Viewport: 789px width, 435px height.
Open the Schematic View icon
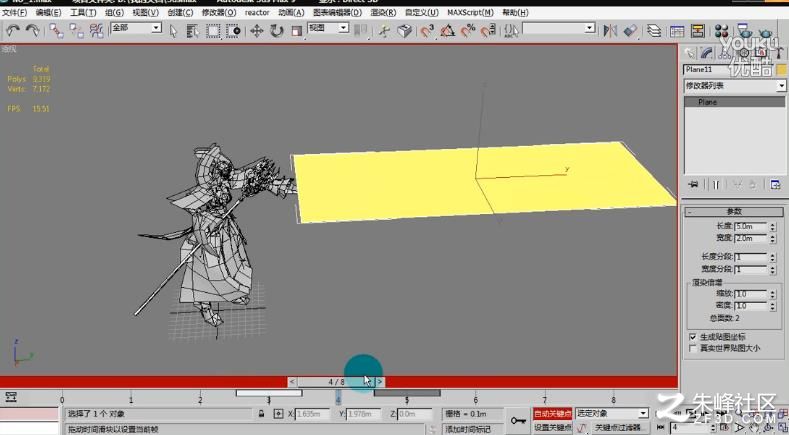[x=697, y=31]
